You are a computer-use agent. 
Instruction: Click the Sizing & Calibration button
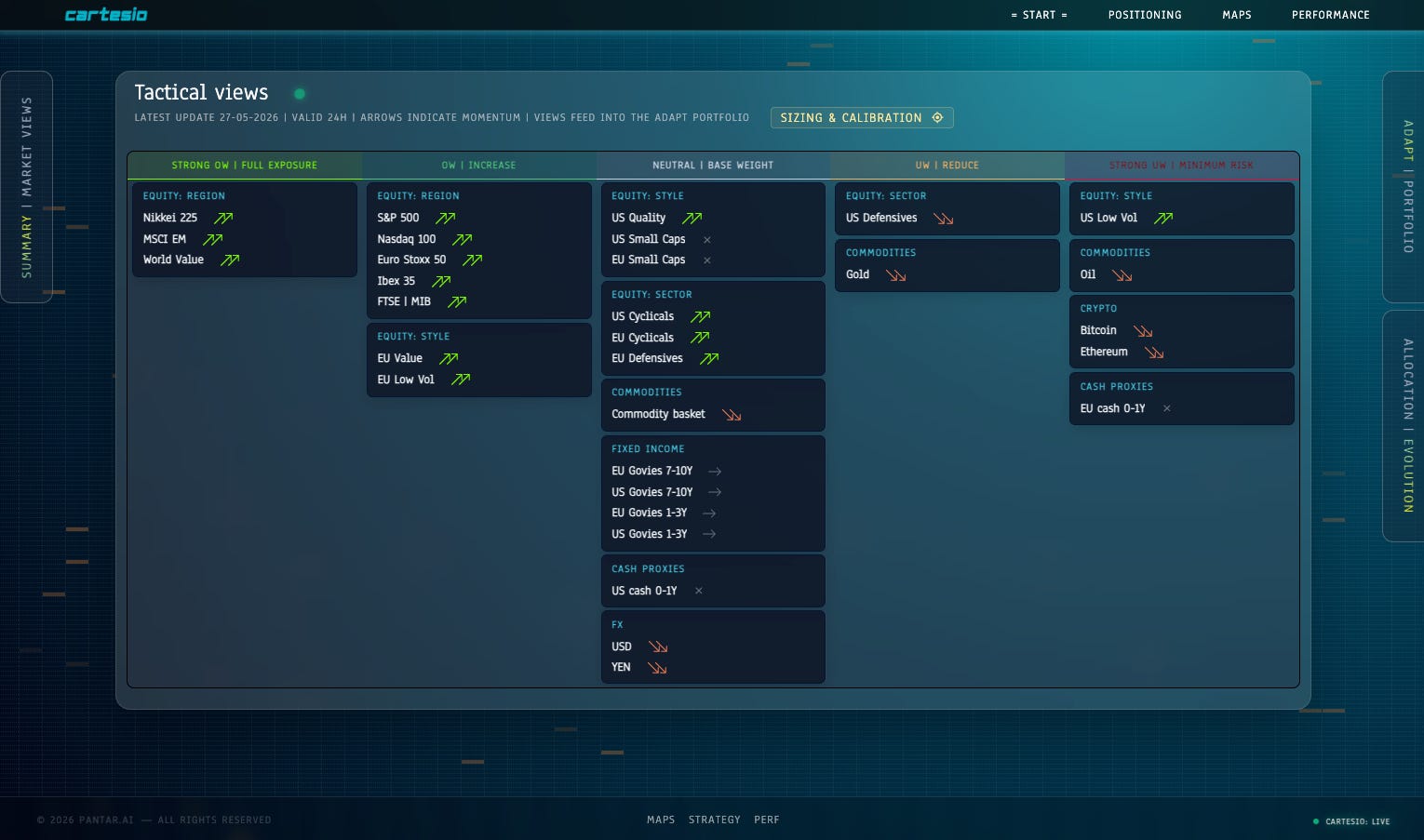point(862,118)
